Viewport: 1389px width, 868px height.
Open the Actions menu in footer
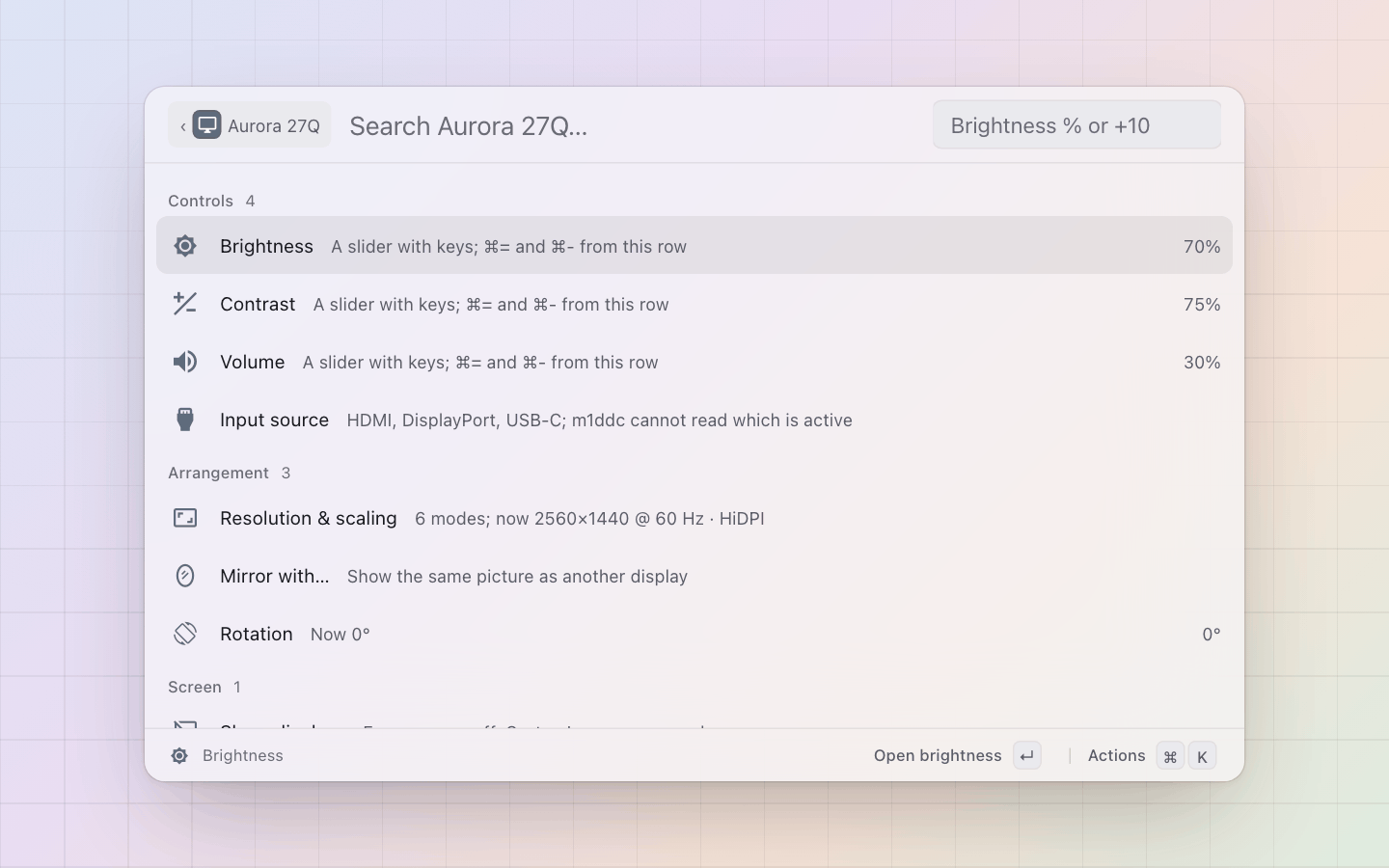click(1151, 756)
